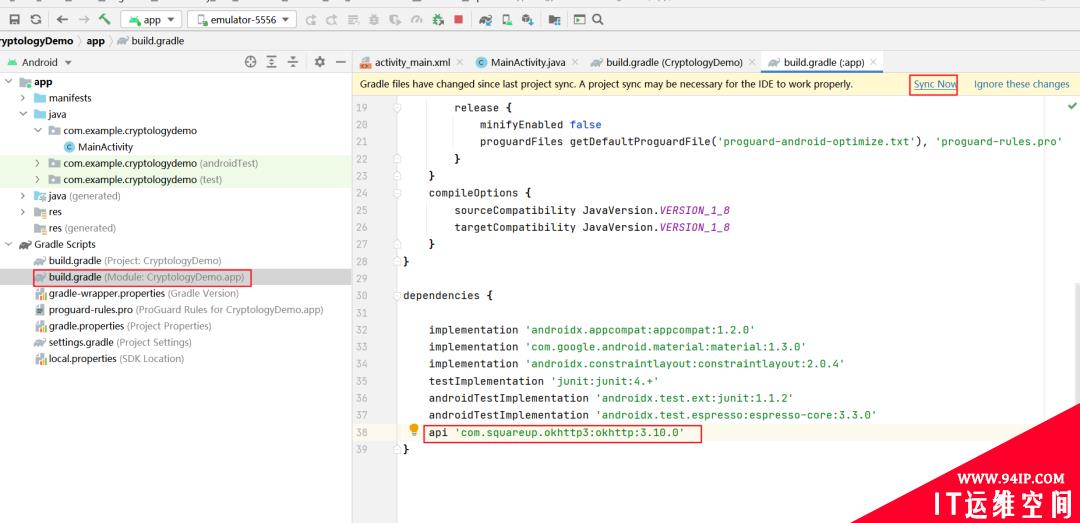
Task: Expand the res folder node
Action: (x=23, y=212)
